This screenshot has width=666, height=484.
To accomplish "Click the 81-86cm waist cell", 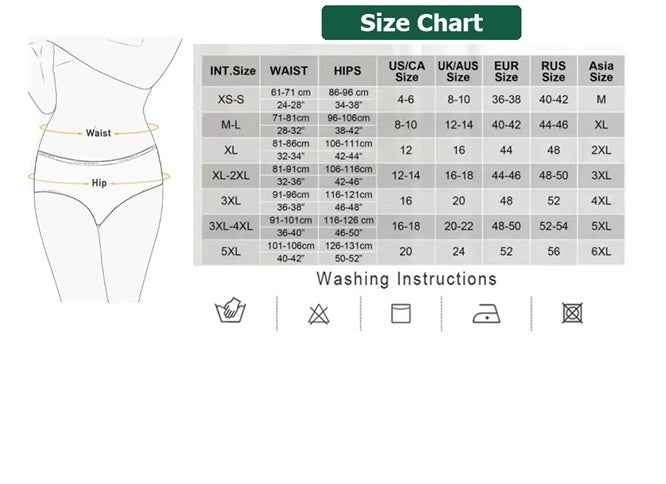I will (x=291, y=144).
